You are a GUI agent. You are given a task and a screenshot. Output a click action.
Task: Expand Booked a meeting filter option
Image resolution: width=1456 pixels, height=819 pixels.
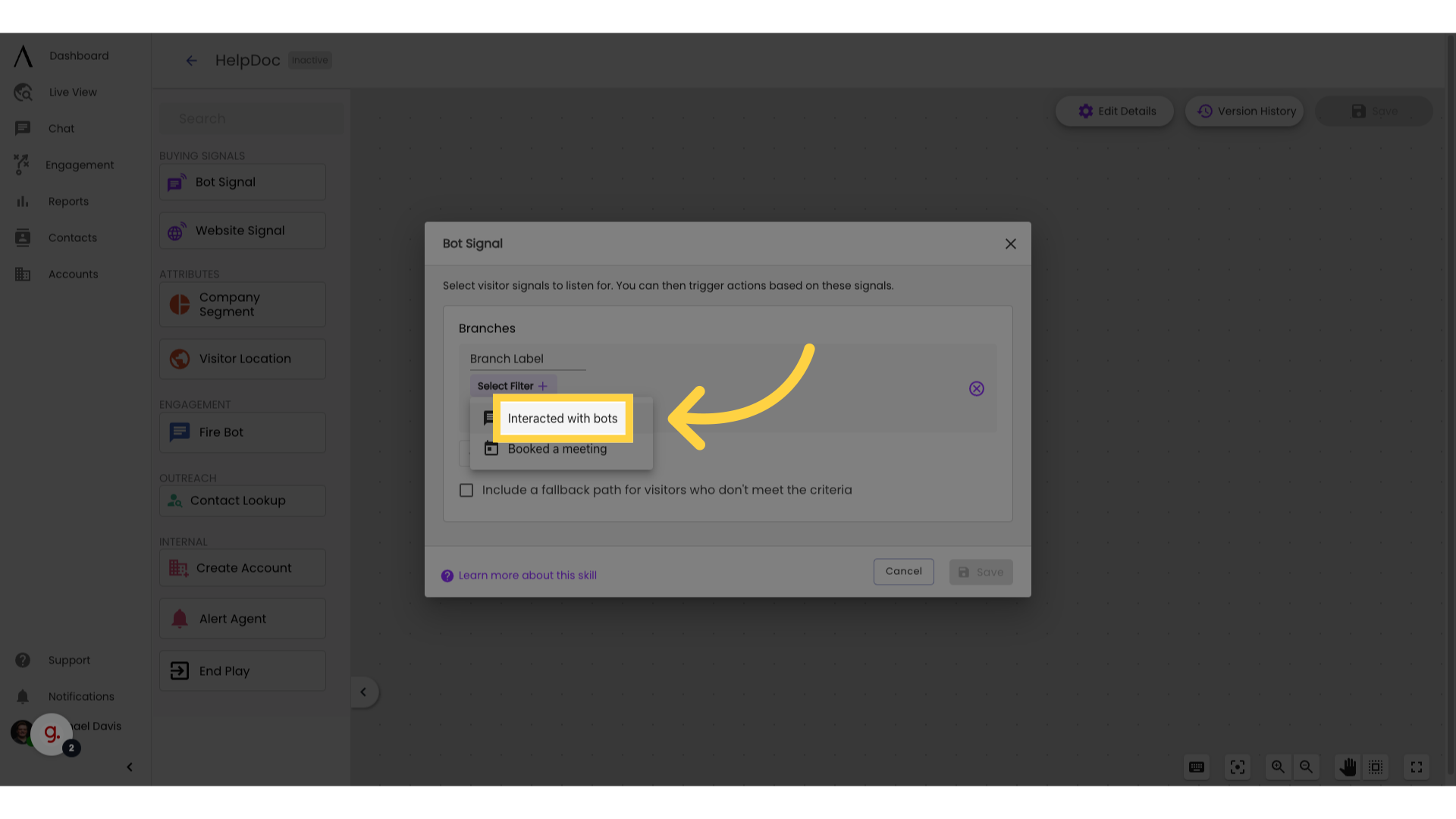557,448
